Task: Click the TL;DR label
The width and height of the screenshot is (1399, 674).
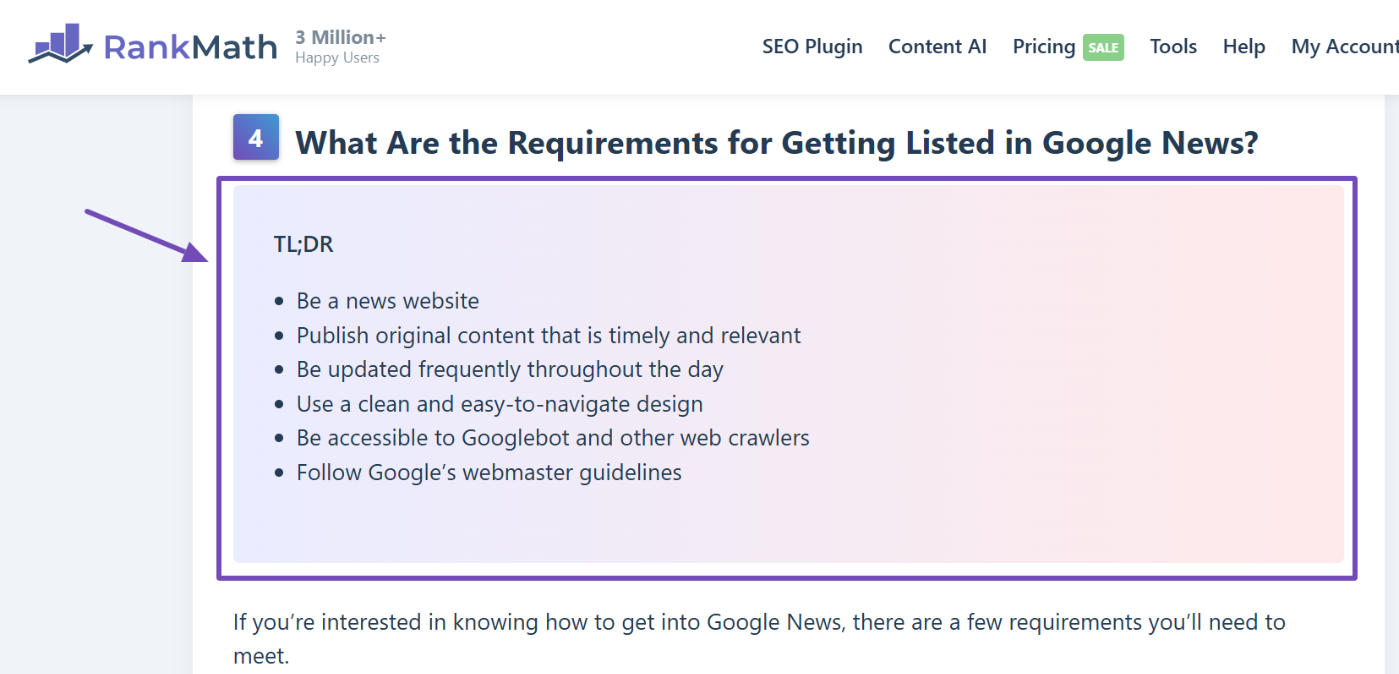Action: pyautogui.click(x=303, y=243)
